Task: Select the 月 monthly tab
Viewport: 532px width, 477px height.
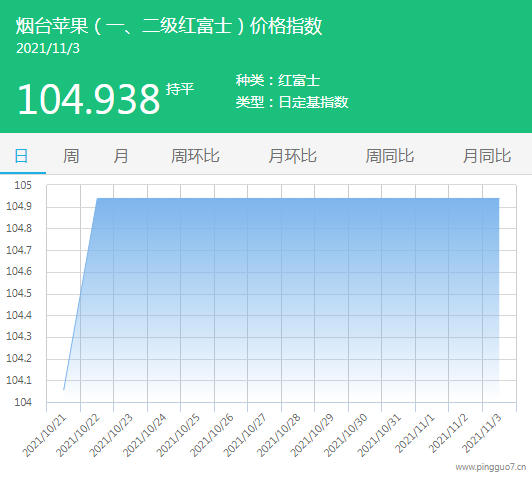Action: point(121,156)
